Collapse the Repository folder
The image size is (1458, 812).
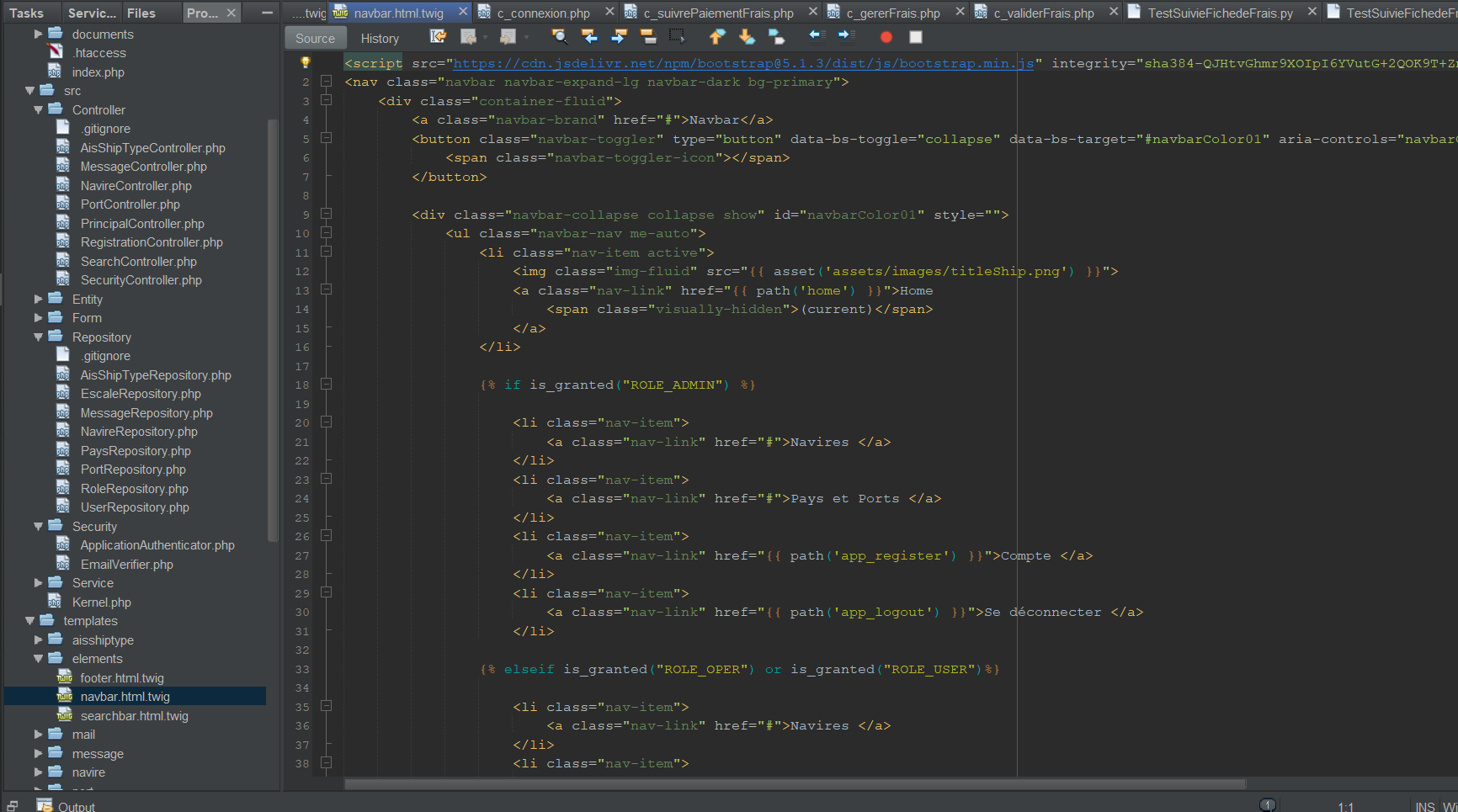tap(38, 337)
